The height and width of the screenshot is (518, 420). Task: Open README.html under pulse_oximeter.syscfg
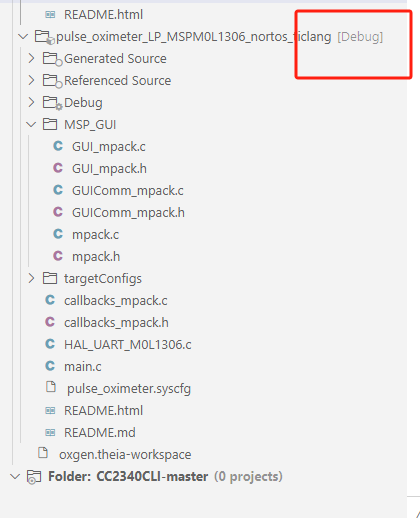(x=103, y=411)
